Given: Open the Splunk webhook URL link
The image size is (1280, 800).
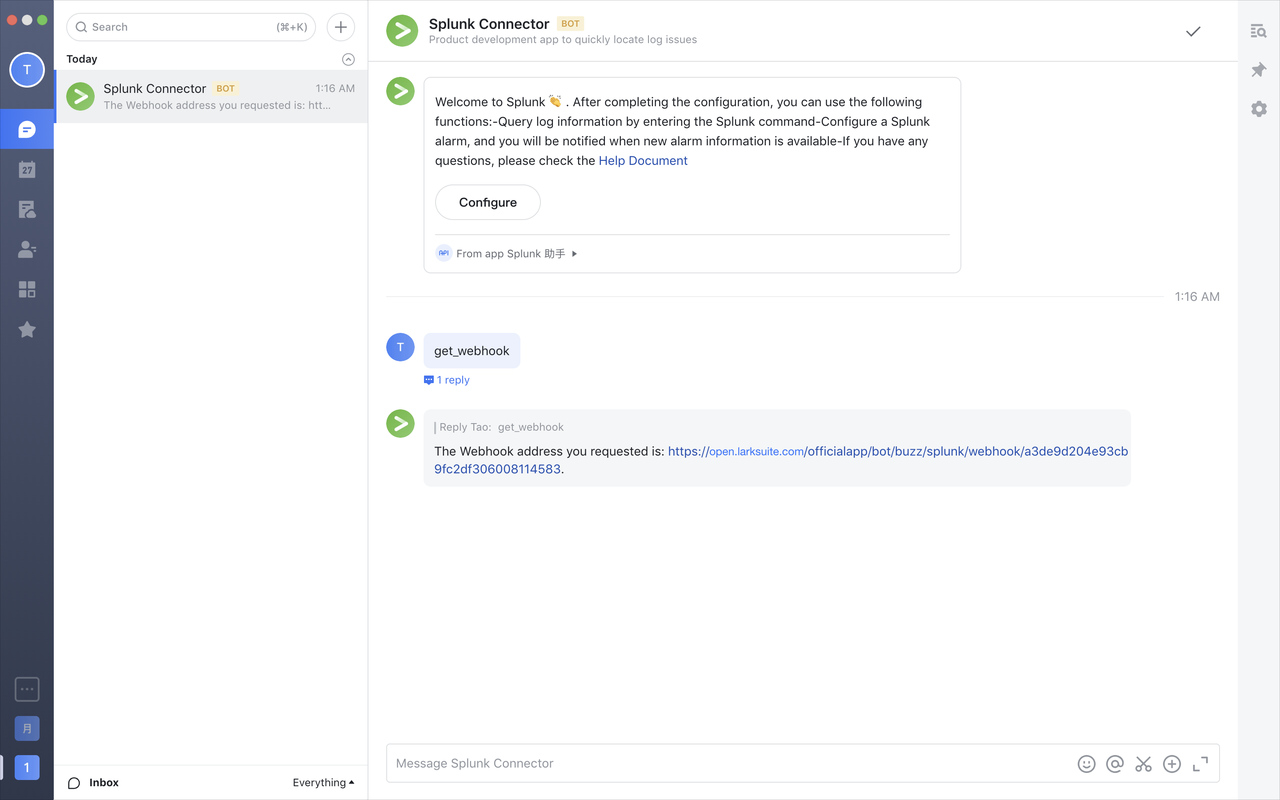Looking at the screenshot, I should coord(781,460).
